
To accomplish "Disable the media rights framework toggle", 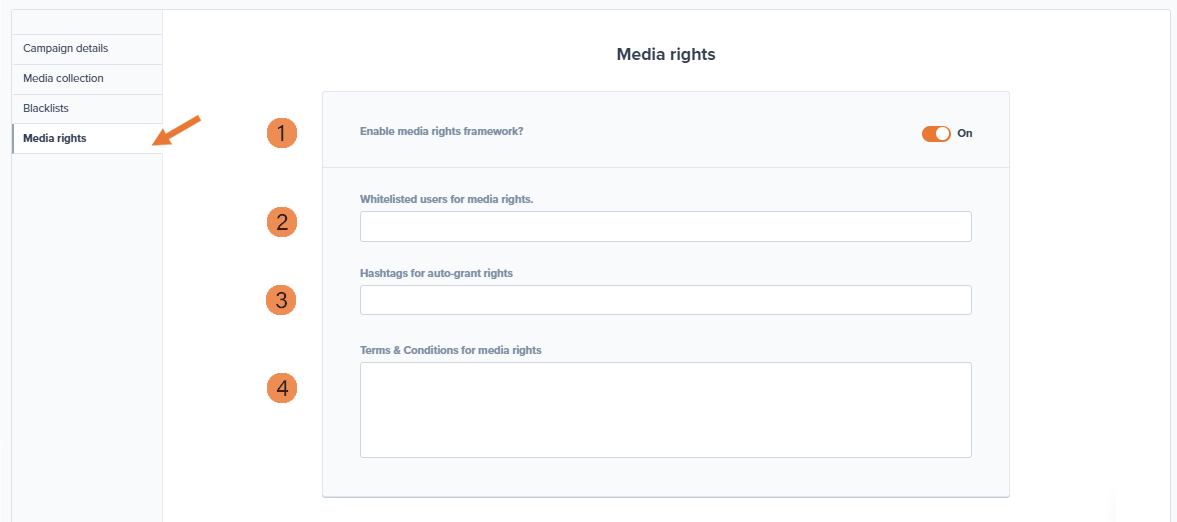I will 936,134.
